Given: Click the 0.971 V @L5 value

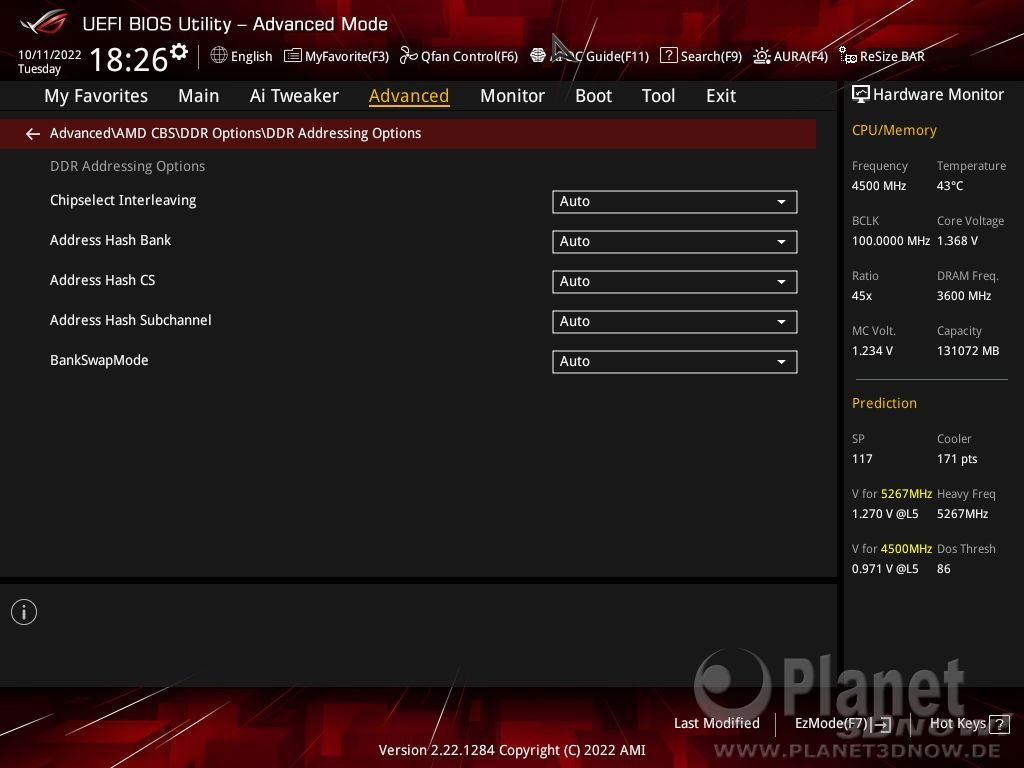Looking at the screenshot, I should pos(885,568).
